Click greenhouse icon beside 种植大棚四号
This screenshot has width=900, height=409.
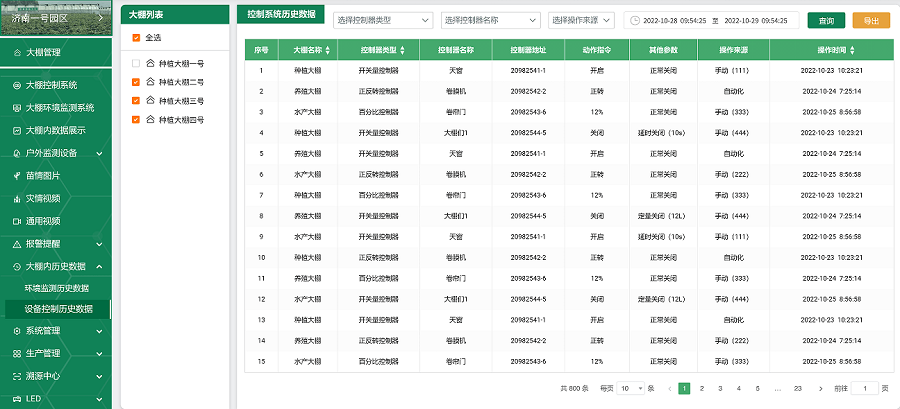point(150,119)
